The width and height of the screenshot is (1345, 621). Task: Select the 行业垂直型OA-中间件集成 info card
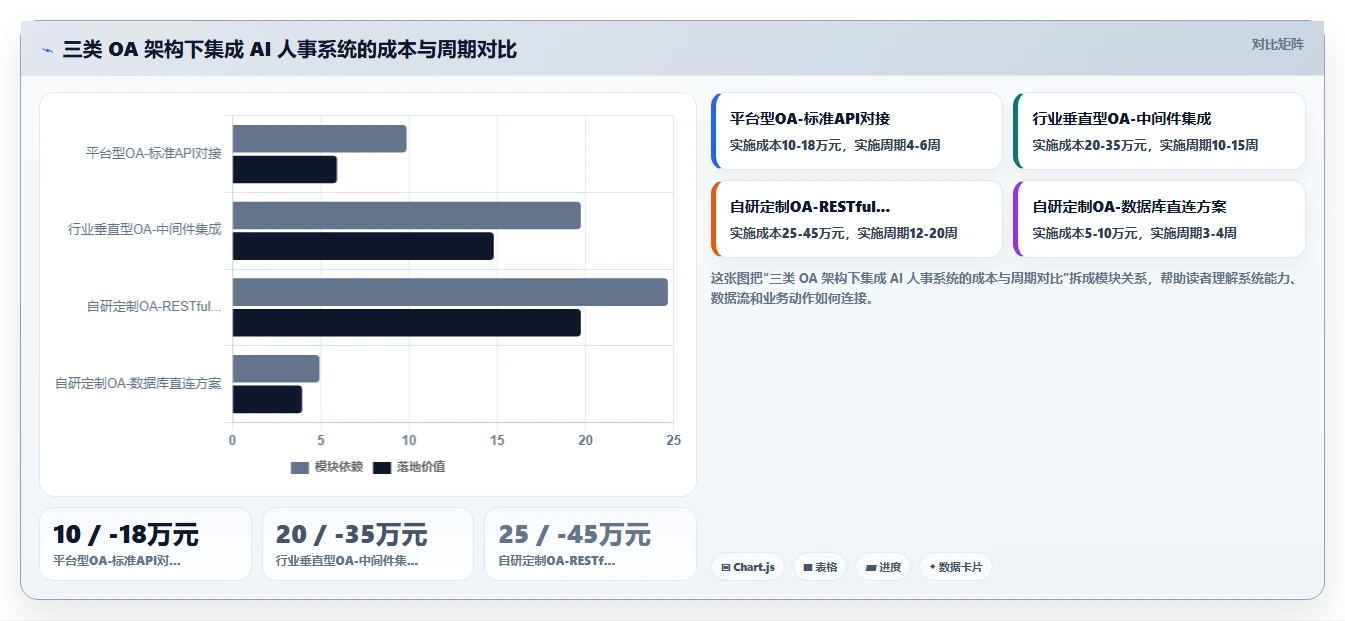[1159, 131]
